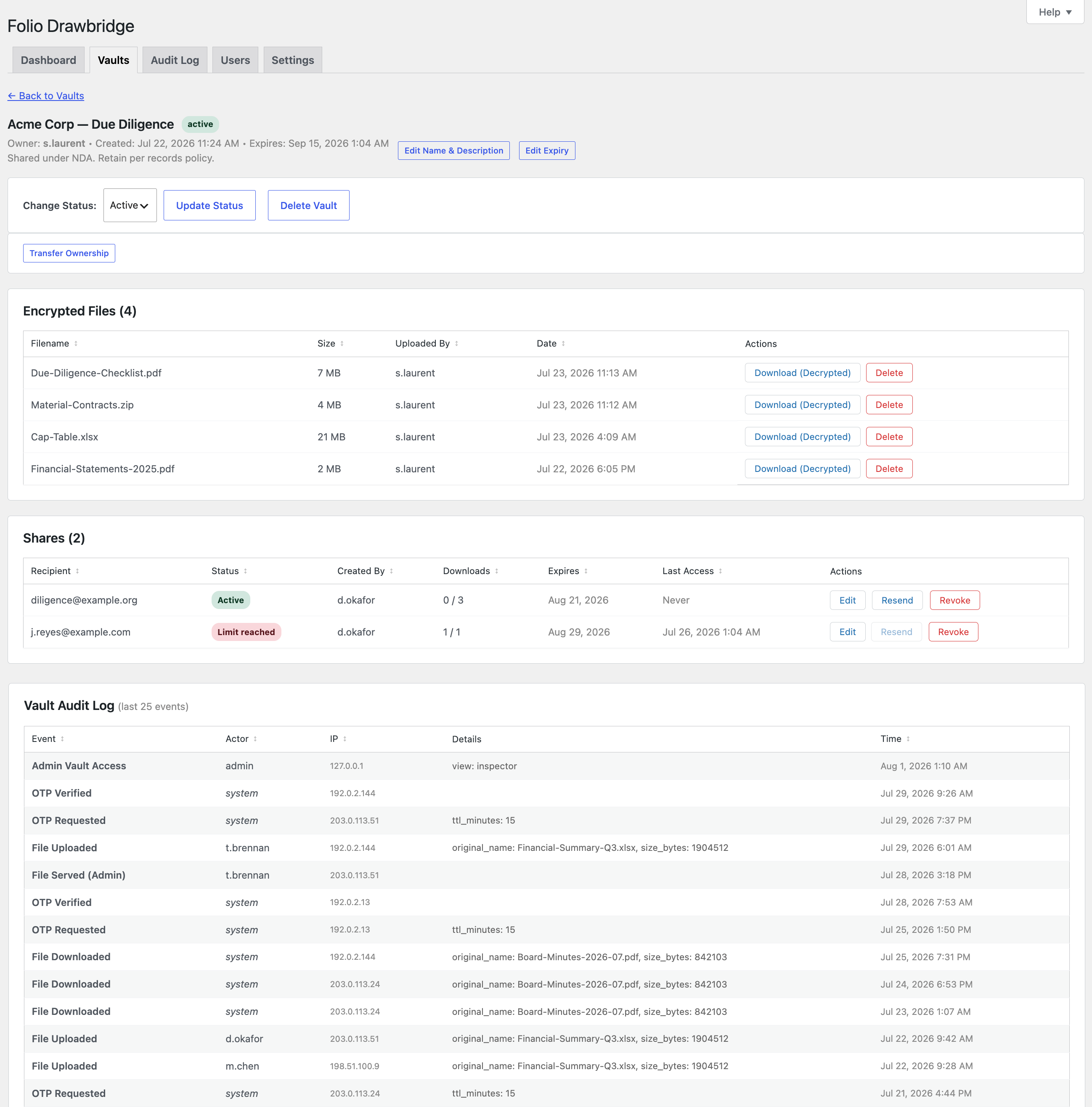
Task: Sort shares by Created By column
Action: [x=365, y=571]
